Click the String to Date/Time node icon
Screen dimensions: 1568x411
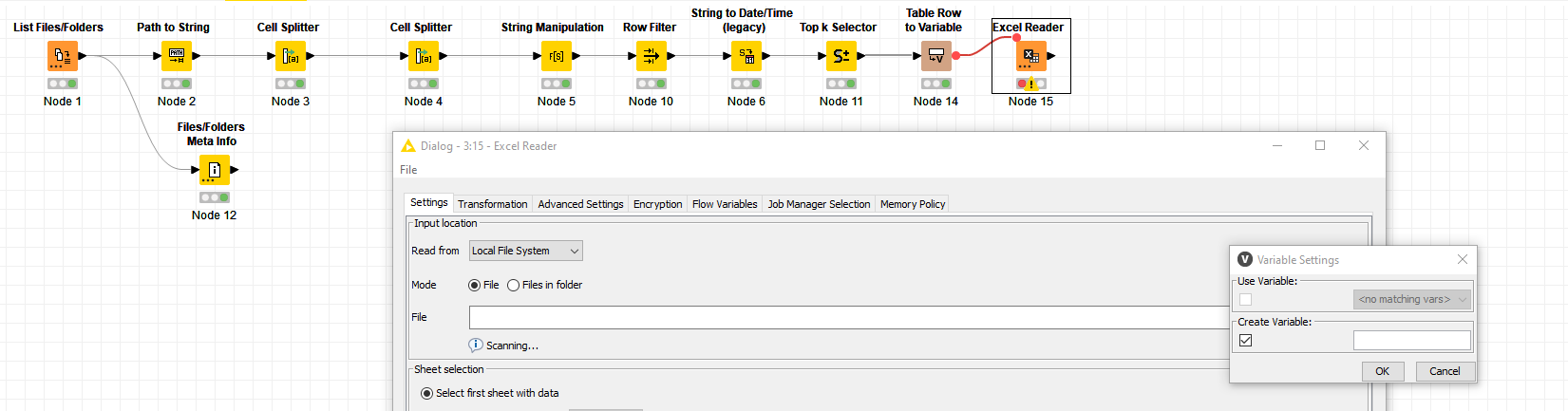click(x=746, y=56)
